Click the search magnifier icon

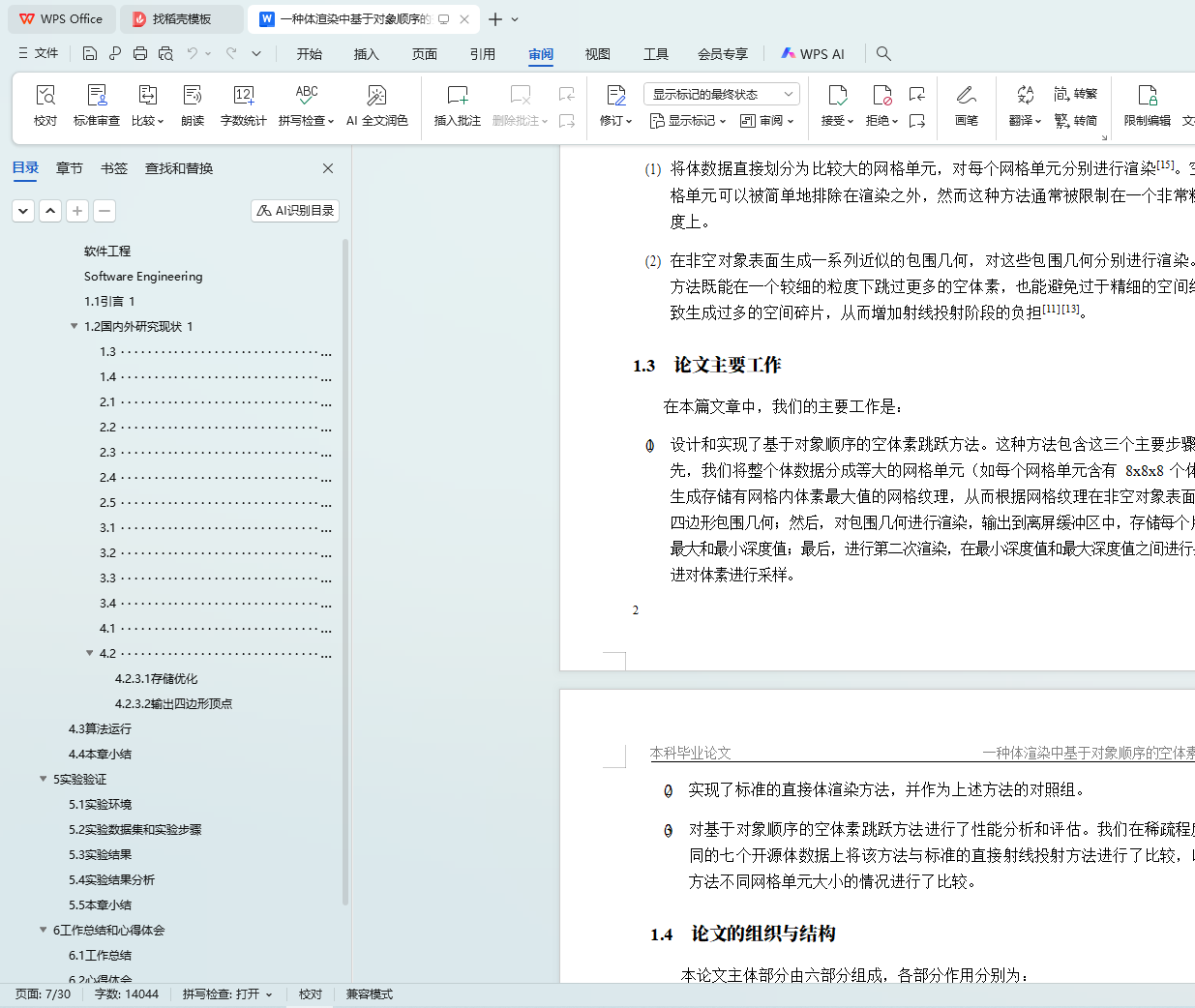(883, 53)
